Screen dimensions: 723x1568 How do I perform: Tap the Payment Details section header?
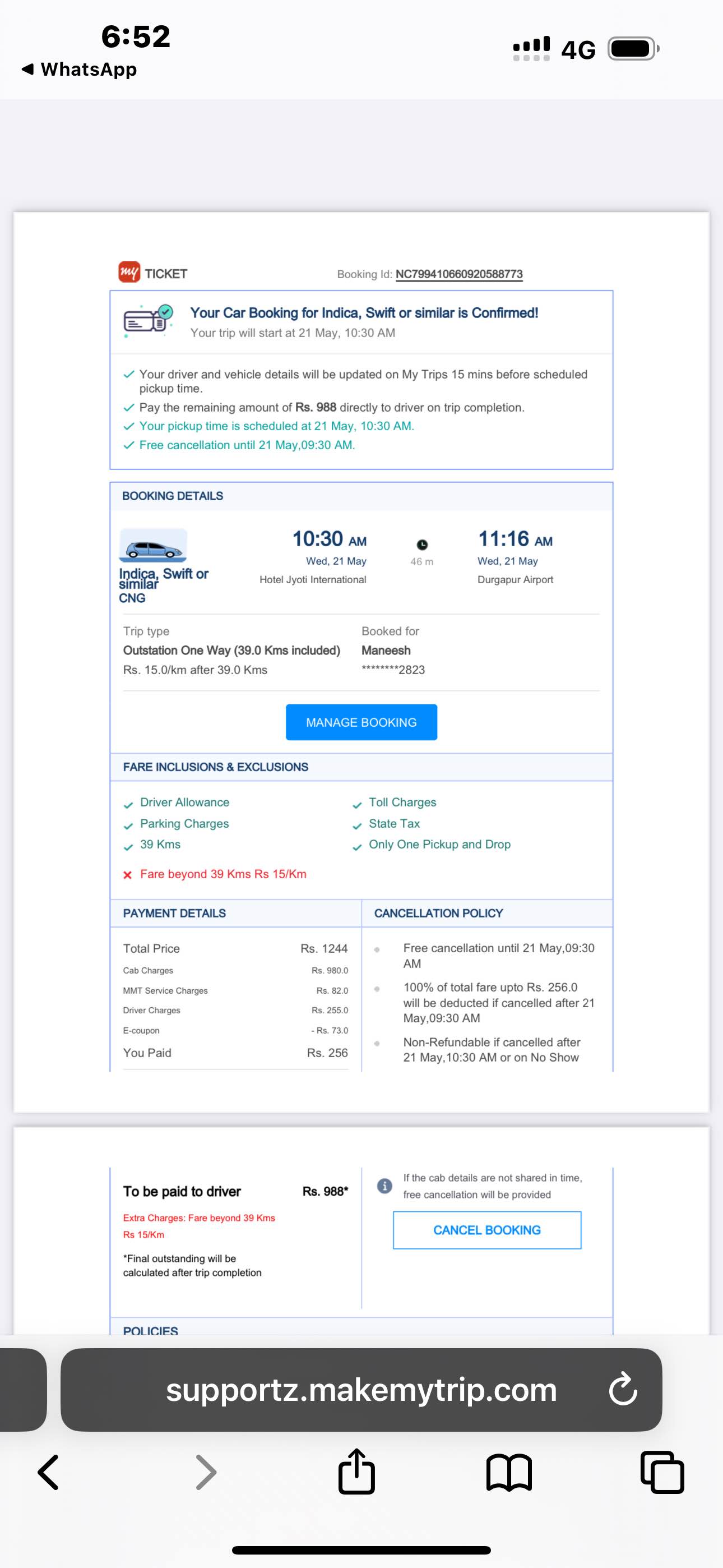pos(174,913)
